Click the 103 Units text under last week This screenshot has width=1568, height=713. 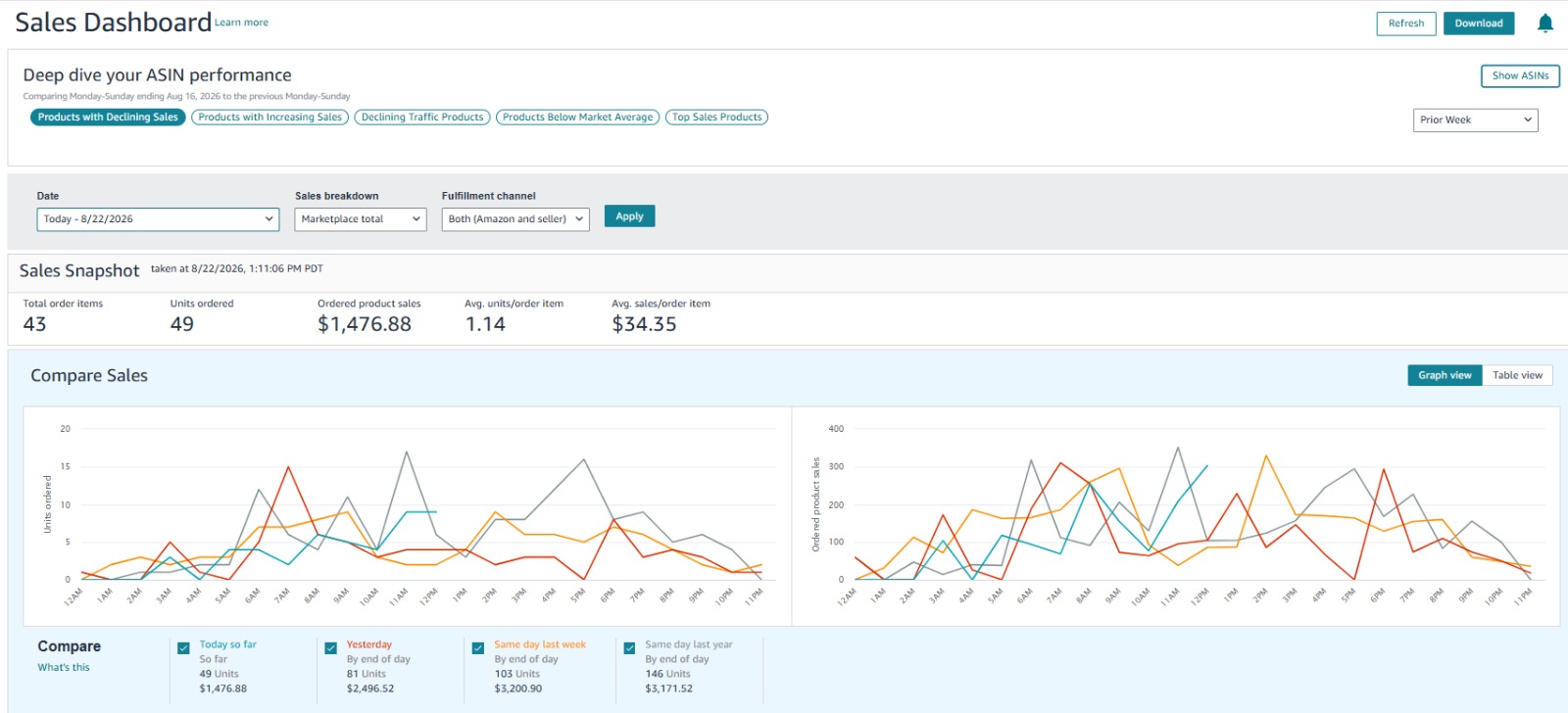click(x=517, y=674)
